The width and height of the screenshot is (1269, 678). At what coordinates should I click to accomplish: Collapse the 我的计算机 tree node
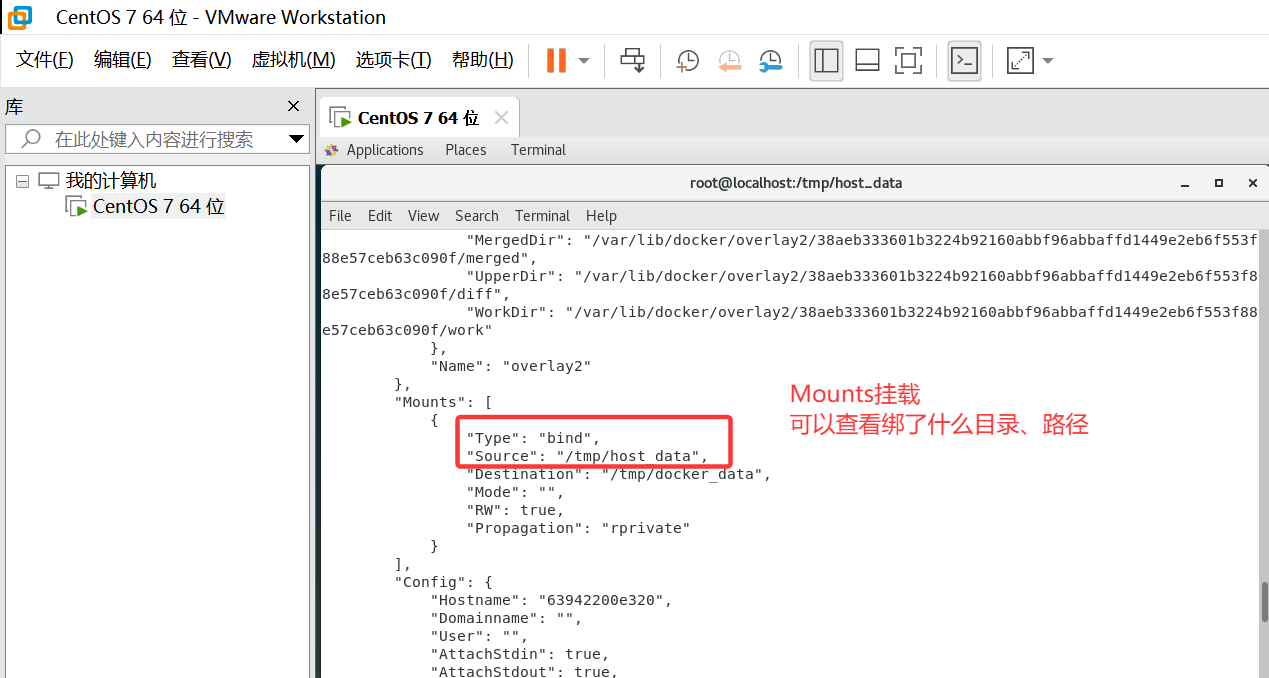click(22, 181)
